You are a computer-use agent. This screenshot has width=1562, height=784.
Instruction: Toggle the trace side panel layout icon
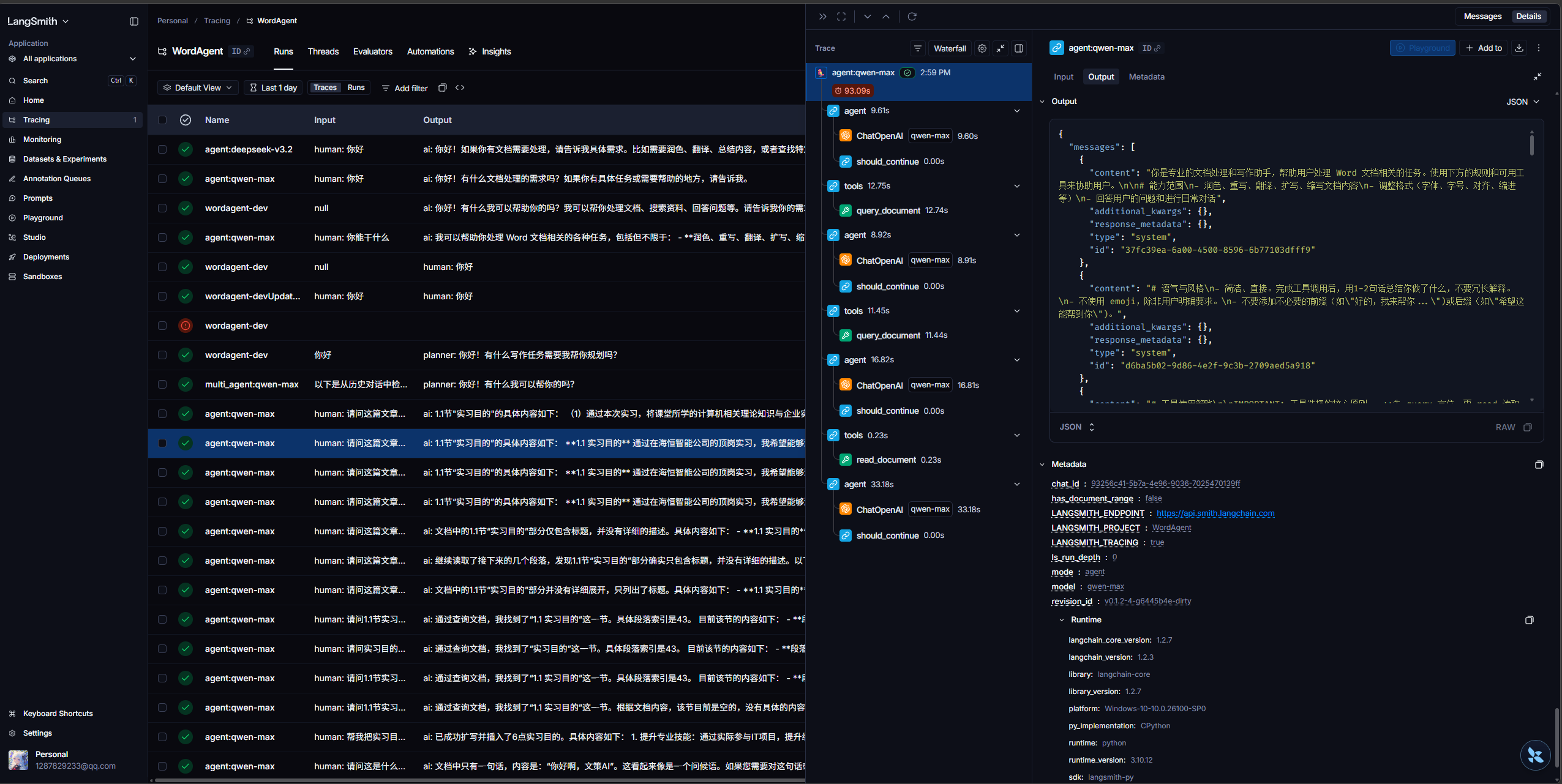pyautogui.click(x=1019, y=48)
